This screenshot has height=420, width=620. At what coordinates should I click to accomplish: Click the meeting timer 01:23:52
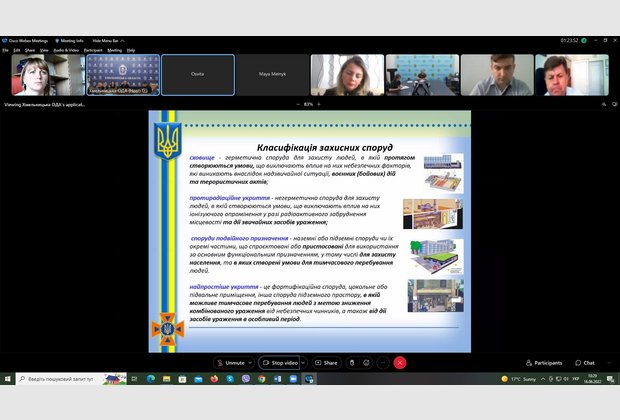[569, 40]
